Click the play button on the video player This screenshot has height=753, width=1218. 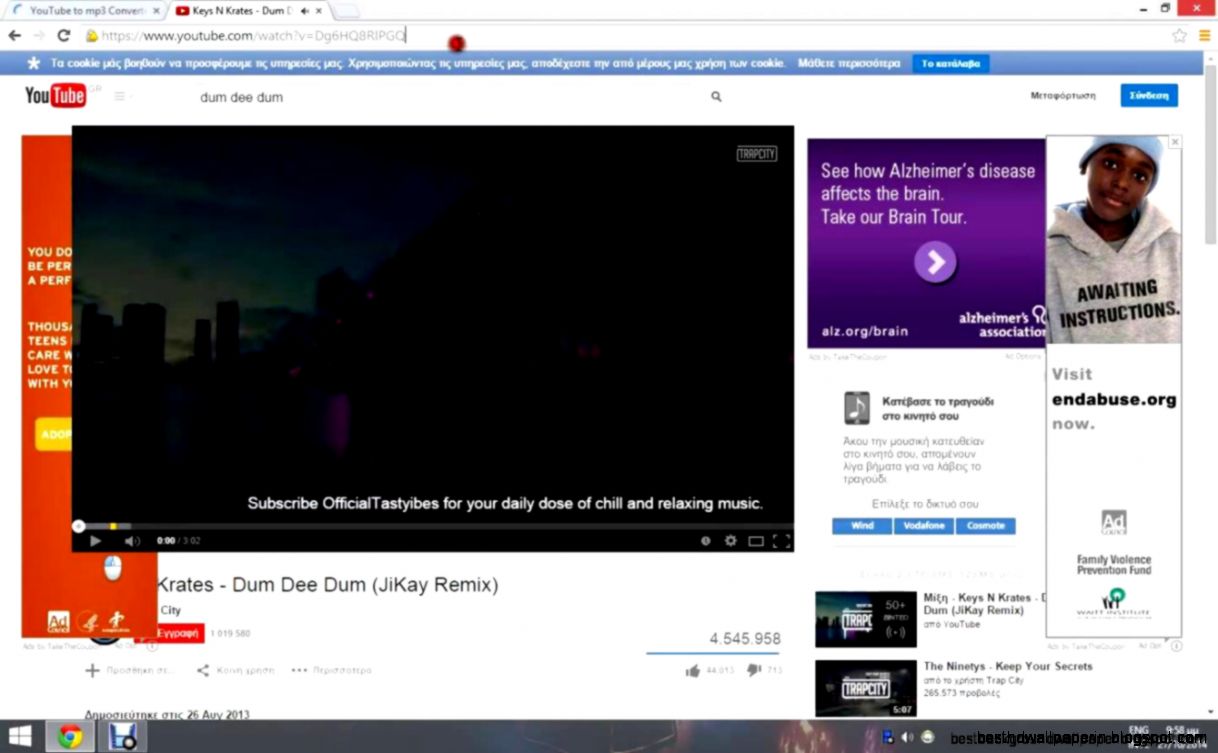coord(95,540)
